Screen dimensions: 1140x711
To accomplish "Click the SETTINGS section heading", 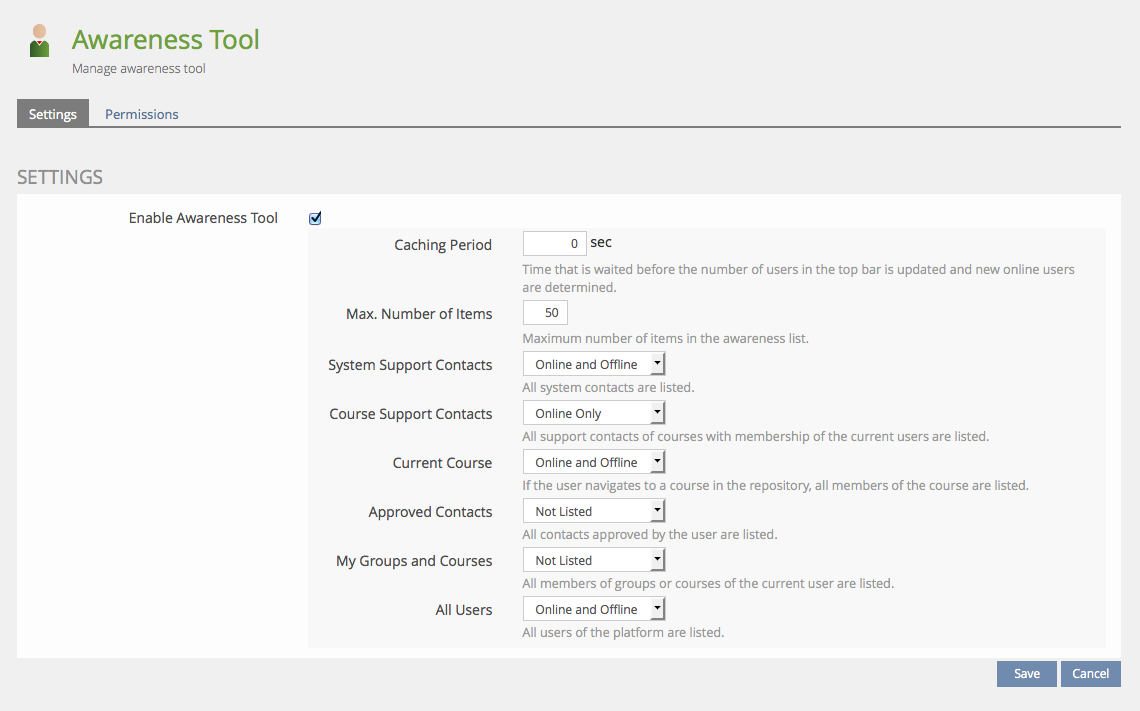I will pyautogui.click(x=60, y=177).
